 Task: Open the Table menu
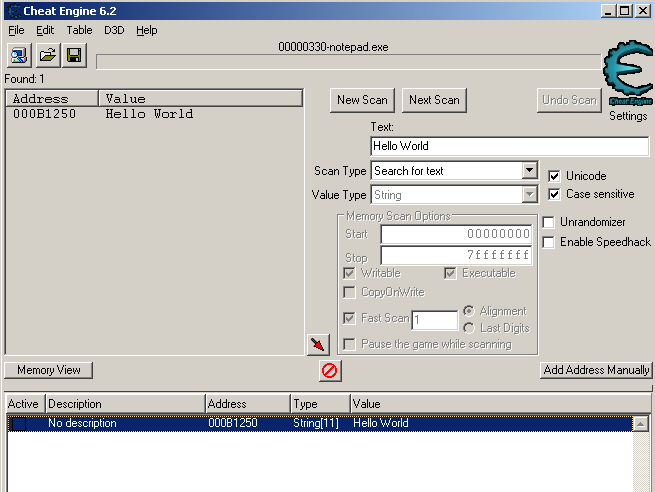click(x=79, y=30)
